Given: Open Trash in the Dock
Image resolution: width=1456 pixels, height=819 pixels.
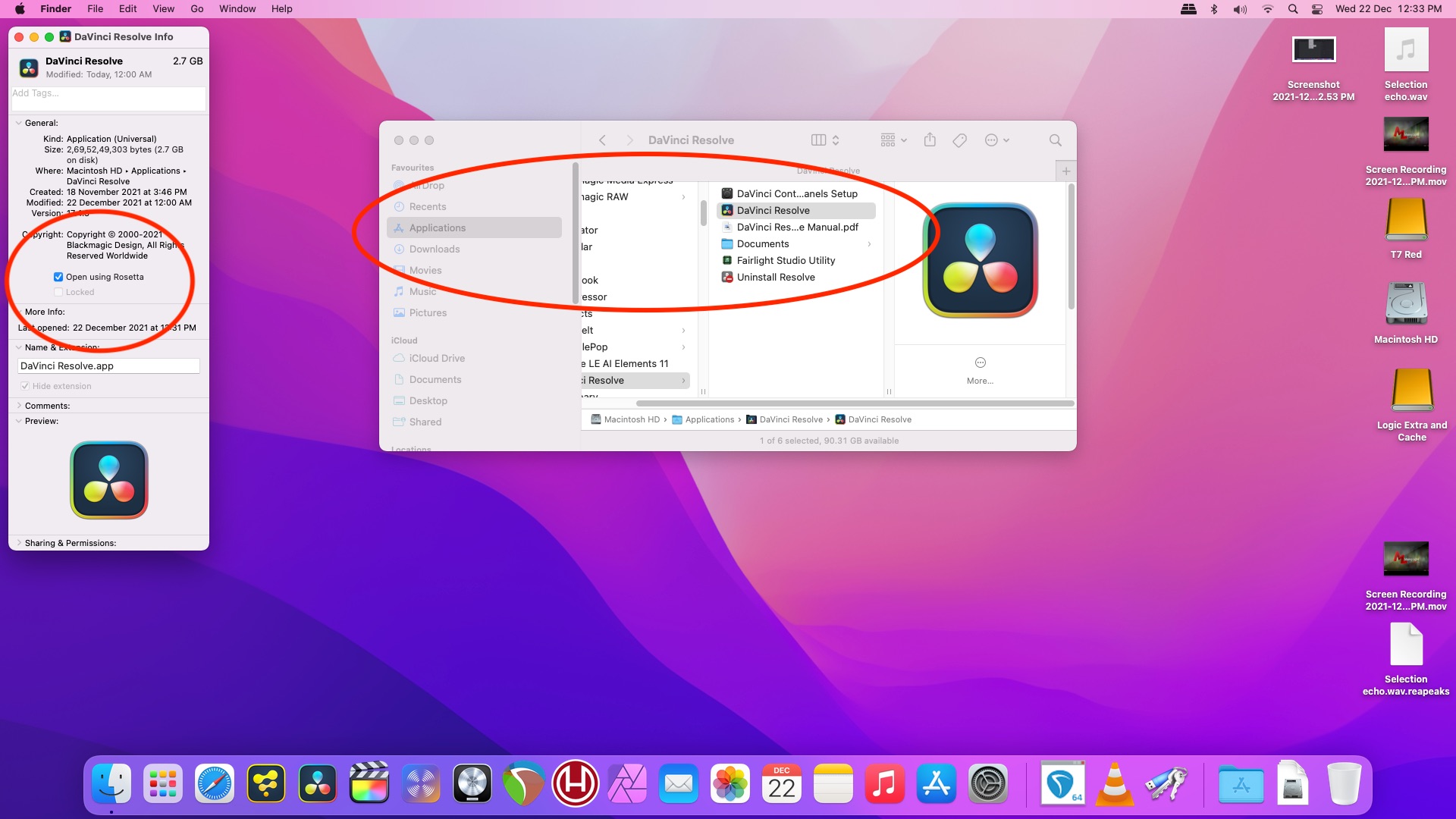Looking at the screenshot, I should (1344, 783).
